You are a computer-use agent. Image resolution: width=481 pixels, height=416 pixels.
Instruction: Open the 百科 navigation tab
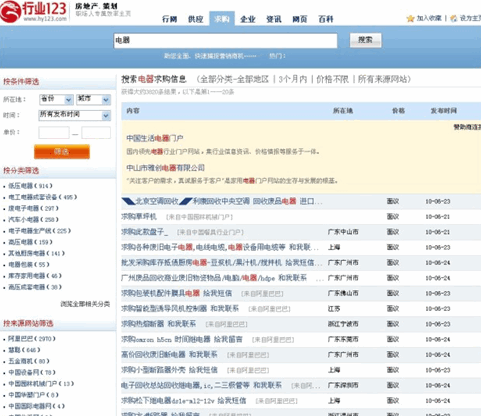326,19
